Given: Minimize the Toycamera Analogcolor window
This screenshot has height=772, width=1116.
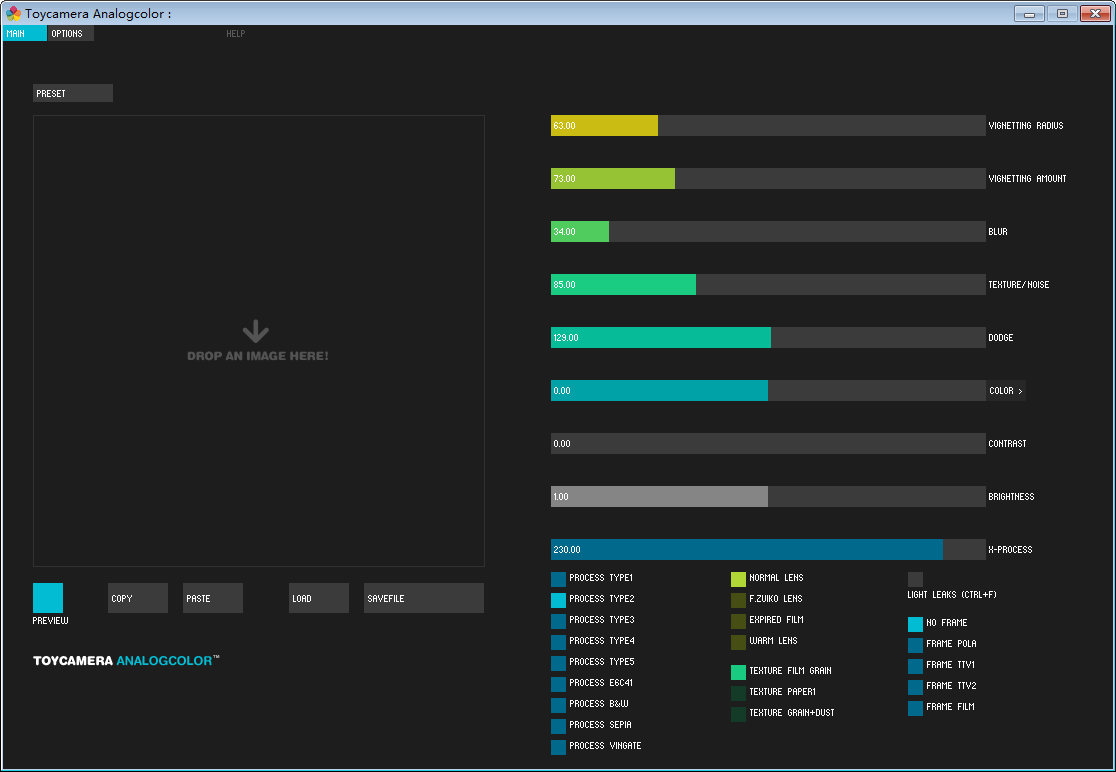Looking at the screenshot, I should coord(1029,14).
